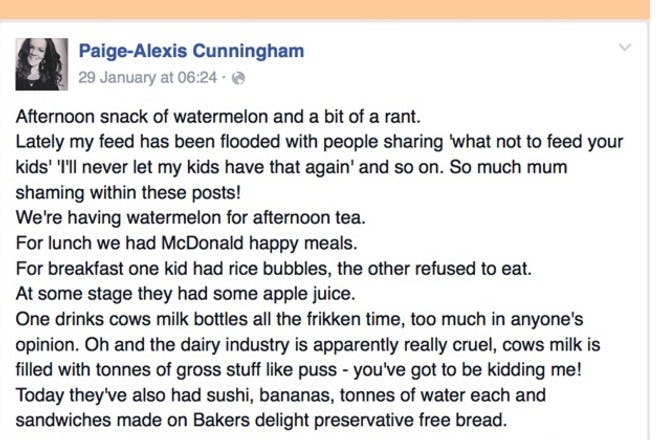Click the line starting 'Lately my feed'

[319, 142]
